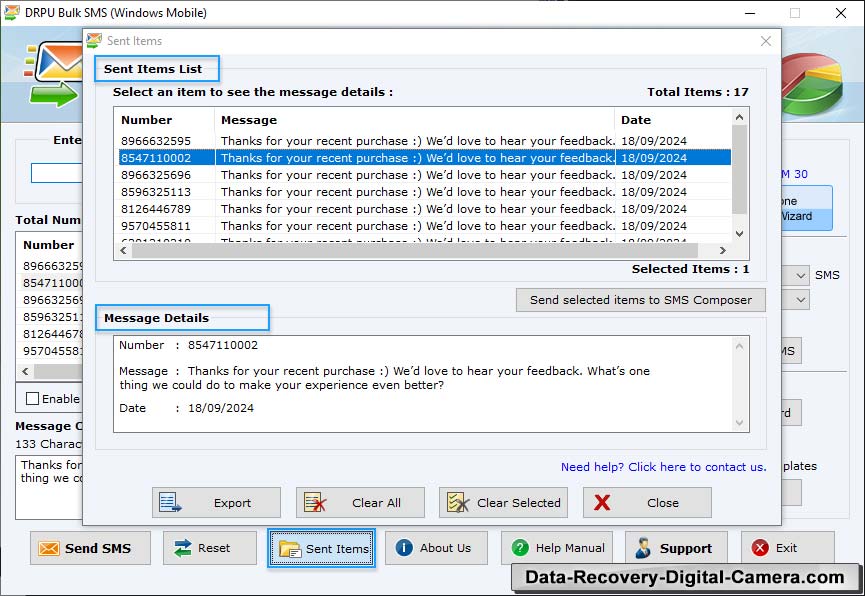Click down arrow in Message Details scrollbar

(x=740, y=423)
